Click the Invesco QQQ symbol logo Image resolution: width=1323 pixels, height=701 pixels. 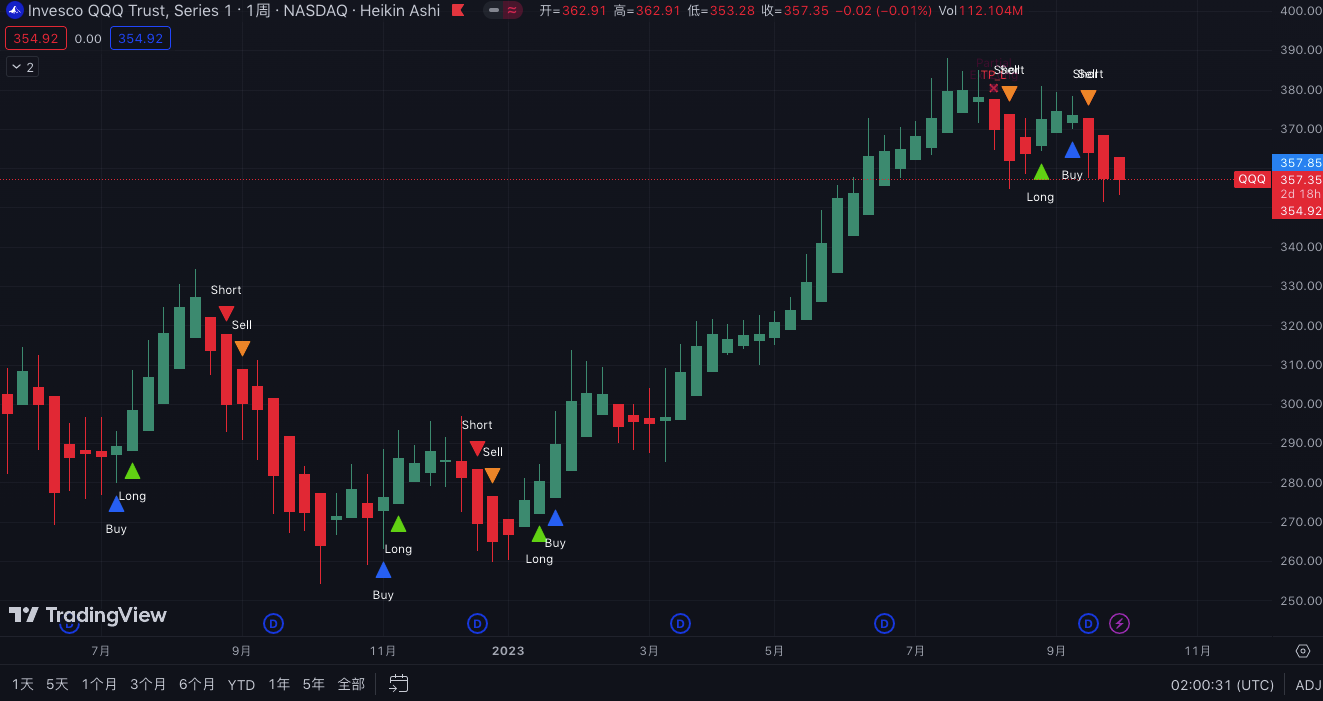(x=14, y=11)
